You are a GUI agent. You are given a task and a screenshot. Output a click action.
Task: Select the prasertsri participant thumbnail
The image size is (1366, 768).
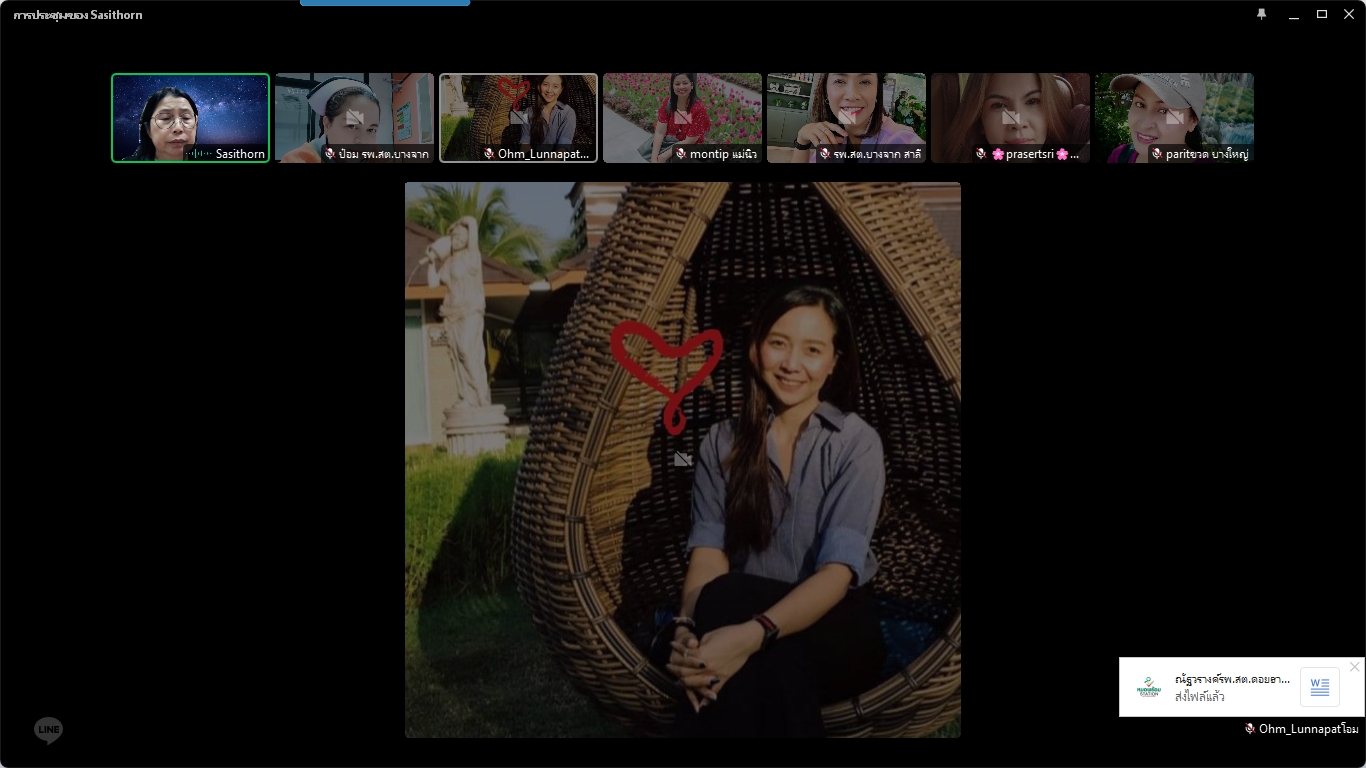pos(1010,100)
